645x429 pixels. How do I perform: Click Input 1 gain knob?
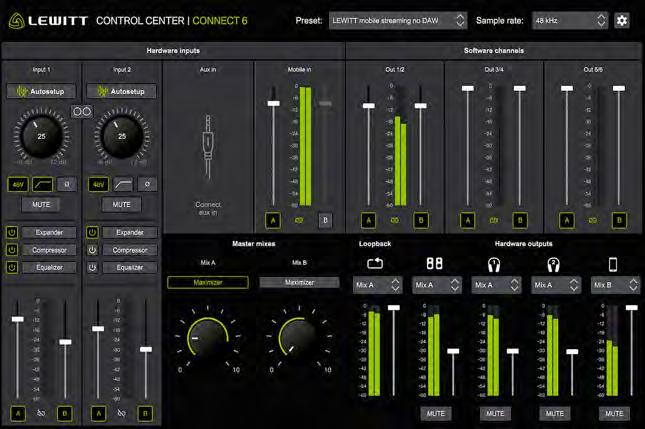pos(41,136)
